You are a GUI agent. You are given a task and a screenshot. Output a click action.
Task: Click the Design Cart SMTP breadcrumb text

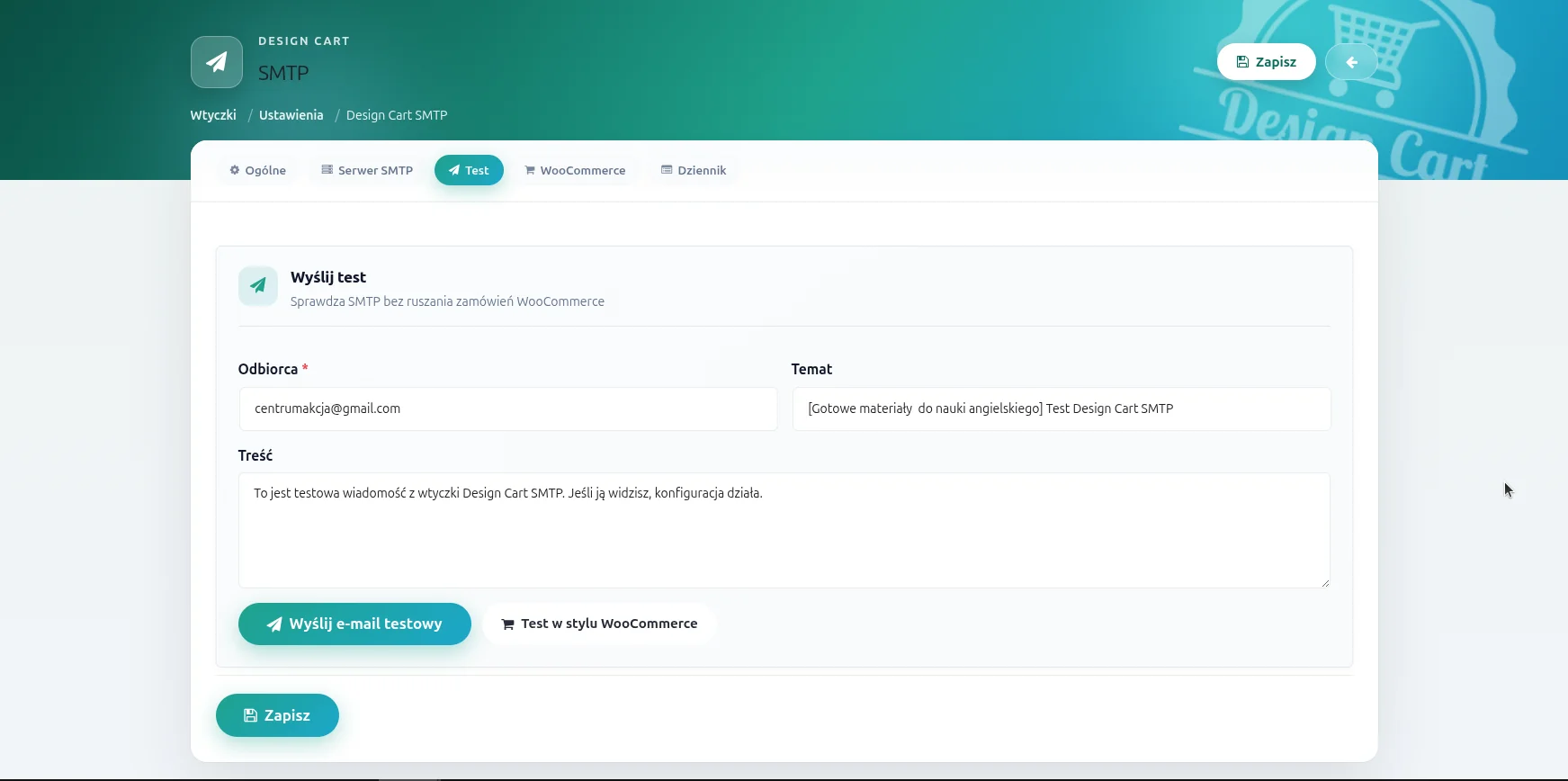[397, 115]
